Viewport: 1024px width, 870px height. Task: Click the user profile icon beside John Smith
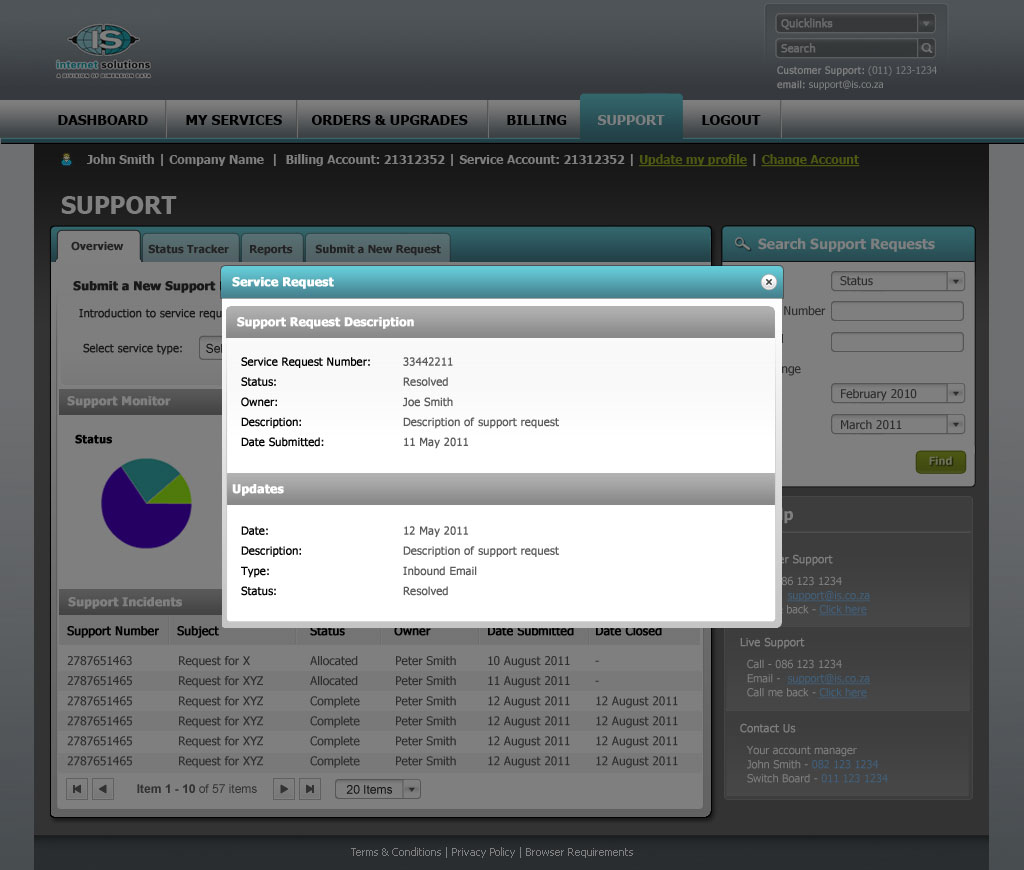point(67,160)
